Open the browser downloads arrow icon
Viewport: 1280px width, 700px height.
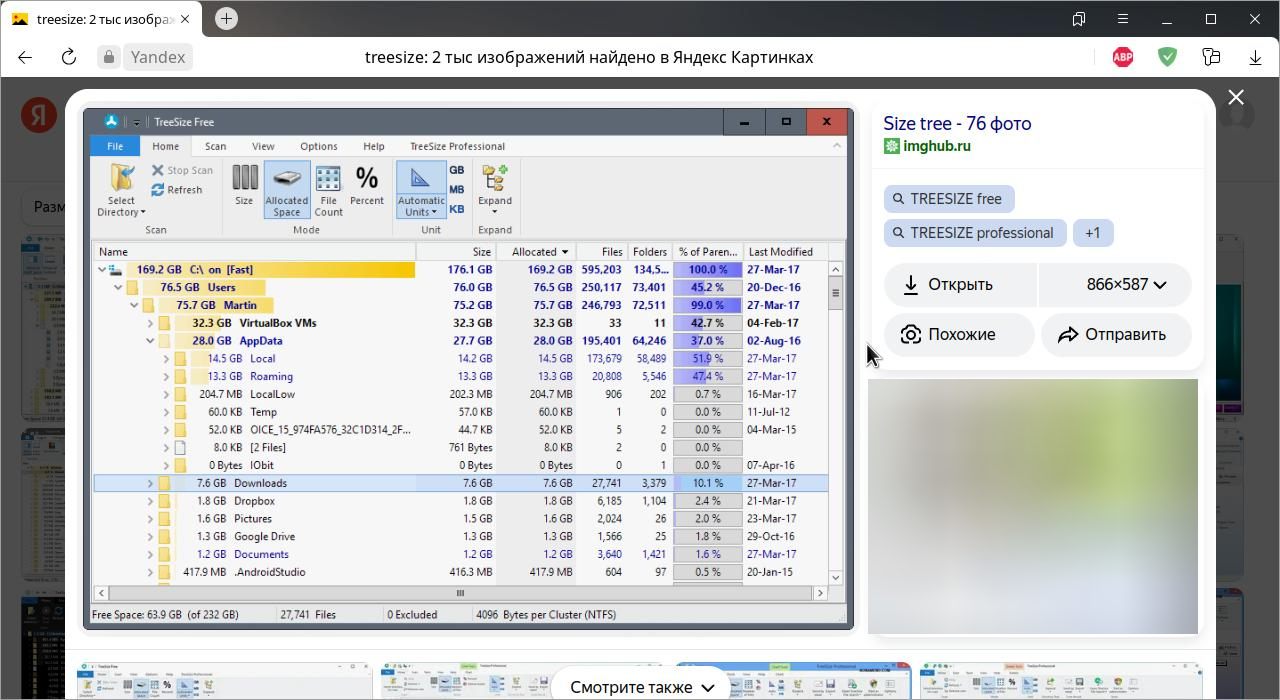pos(1255,57)
